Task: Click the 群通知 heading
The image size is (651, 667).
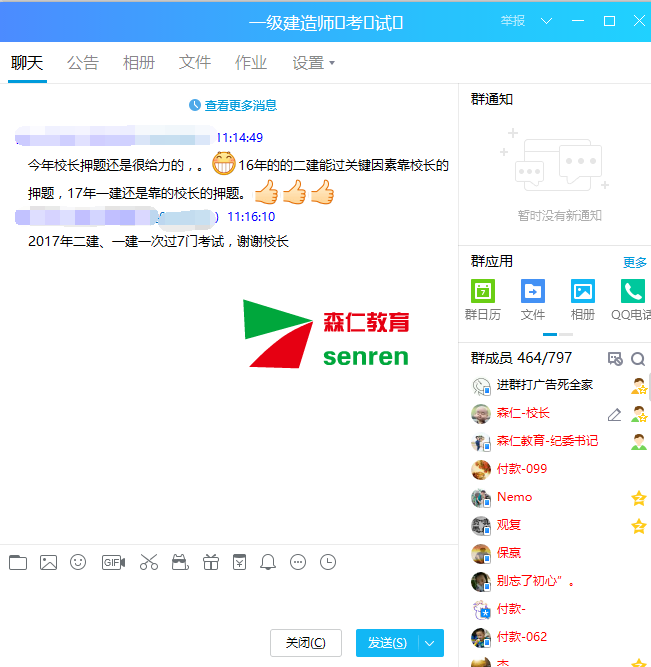Action: tap(491, 100)
